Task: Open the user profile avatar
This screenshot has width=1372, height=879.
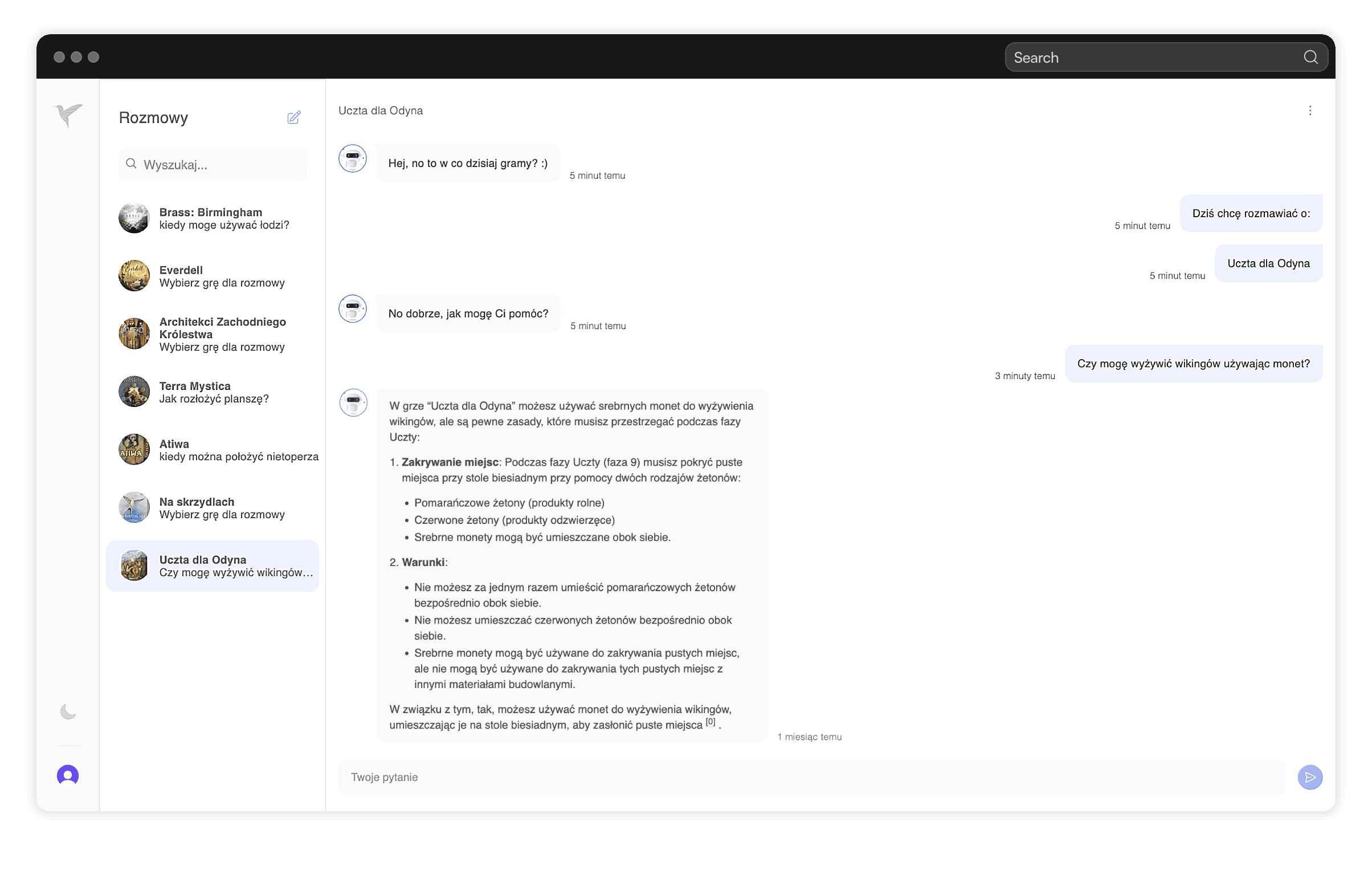Action: click(x=68, y=775)
